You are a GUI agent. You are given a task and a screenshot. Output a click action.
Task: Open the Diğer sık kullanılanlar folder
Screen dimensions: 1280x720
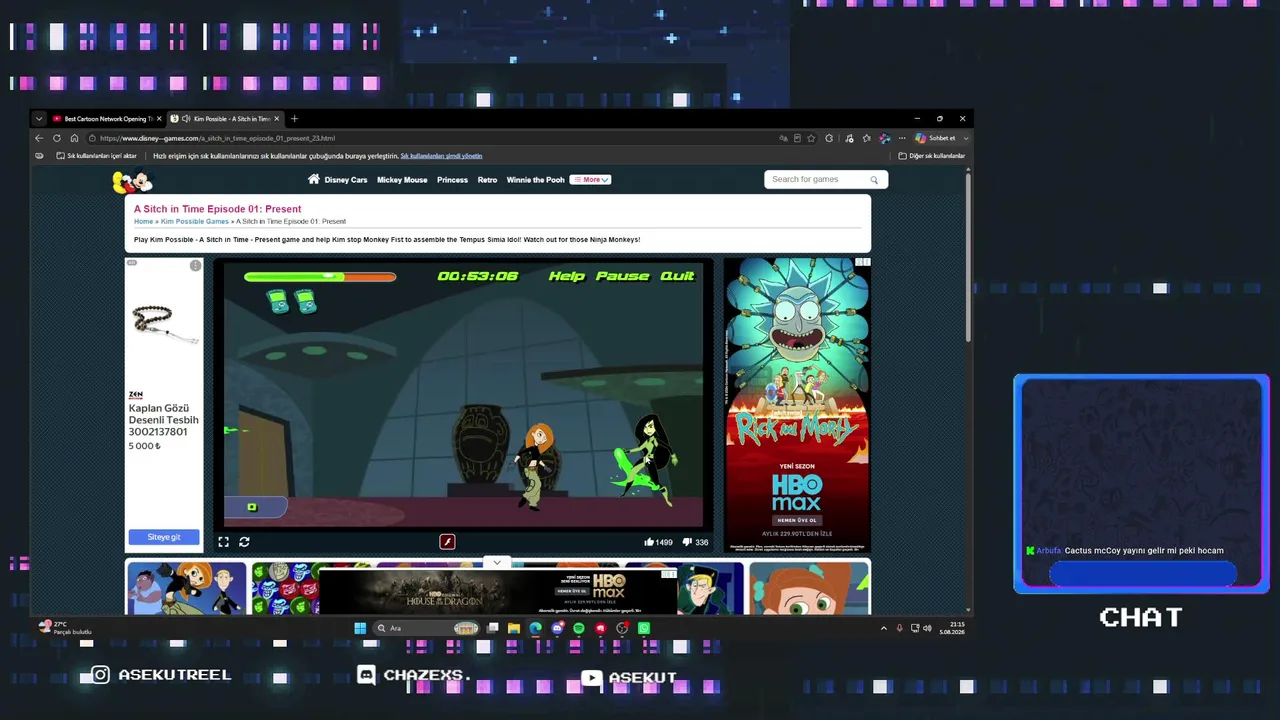tap(931, 156)
